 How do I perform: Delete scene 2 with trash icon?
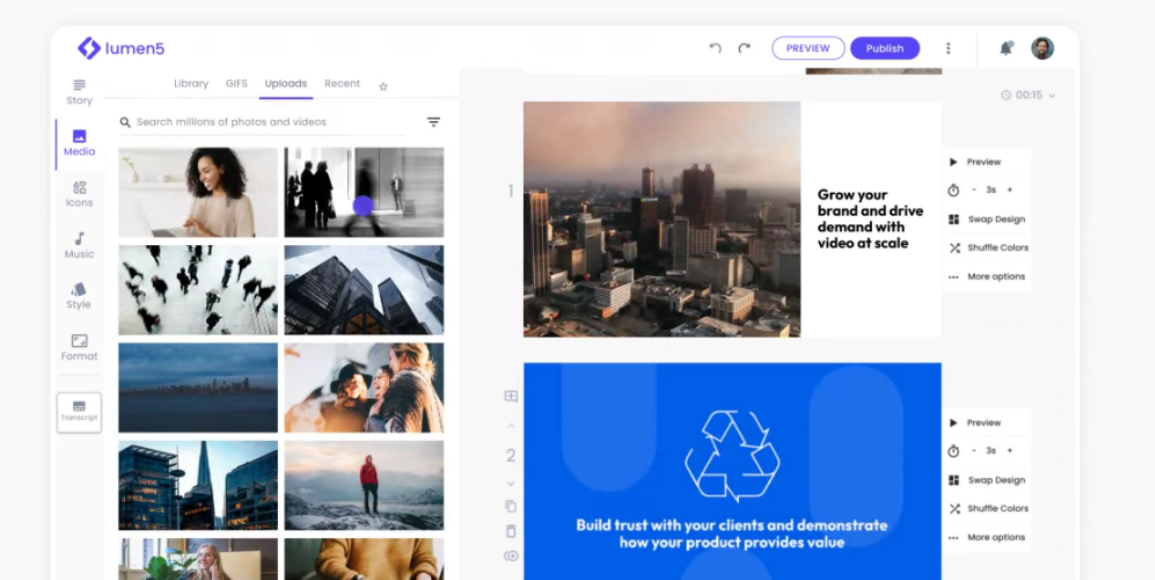[511, 531]
